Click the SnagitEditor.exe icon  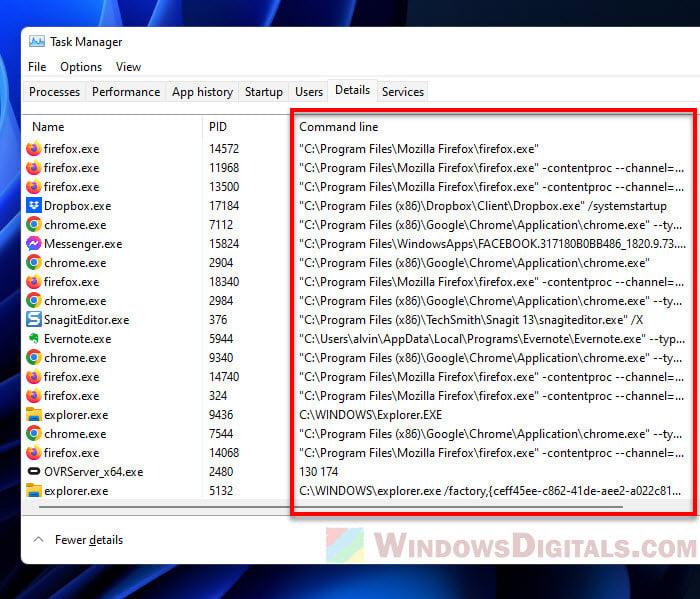coord(33,320)
